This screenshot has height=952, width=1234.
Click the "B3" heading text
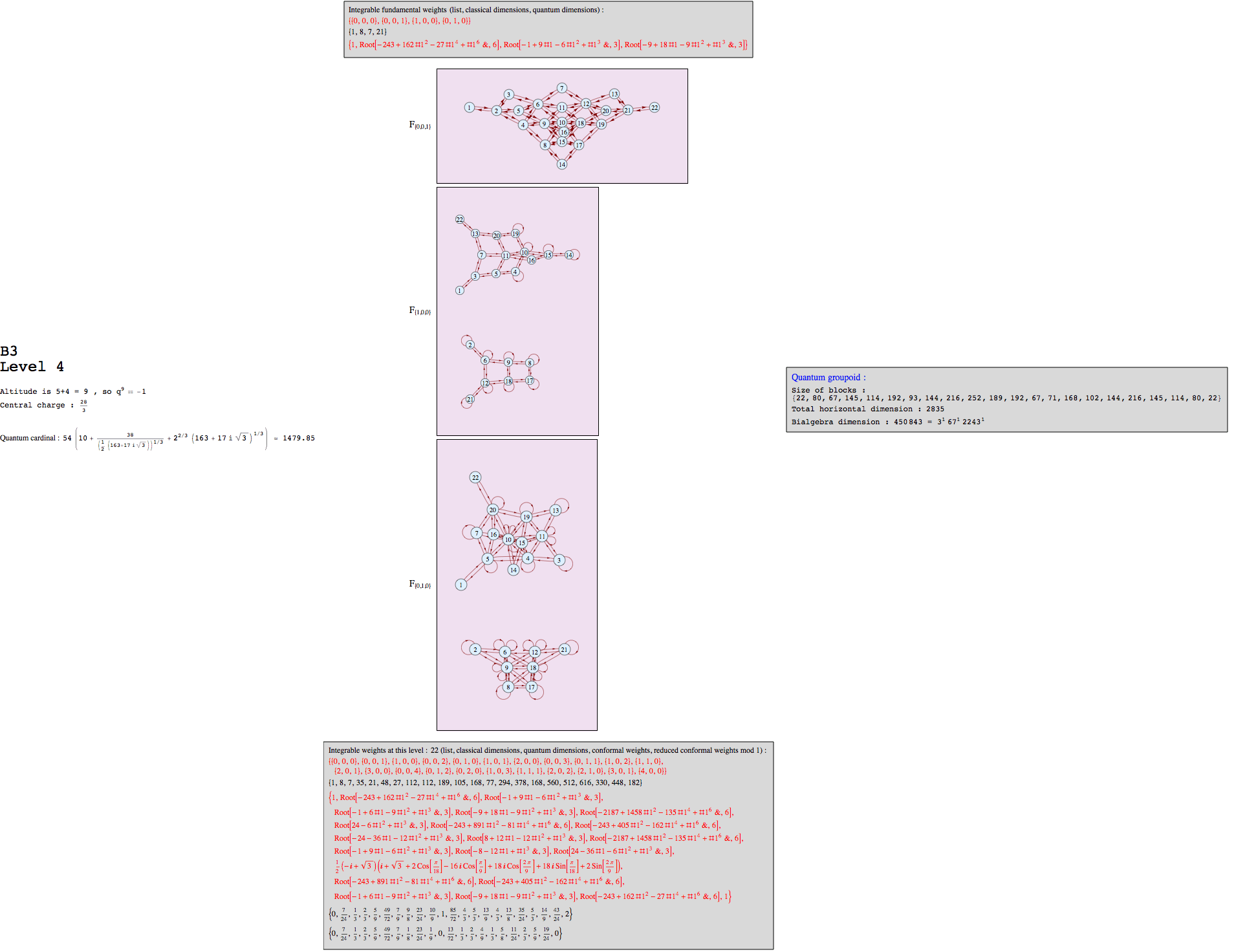point(9,351)
